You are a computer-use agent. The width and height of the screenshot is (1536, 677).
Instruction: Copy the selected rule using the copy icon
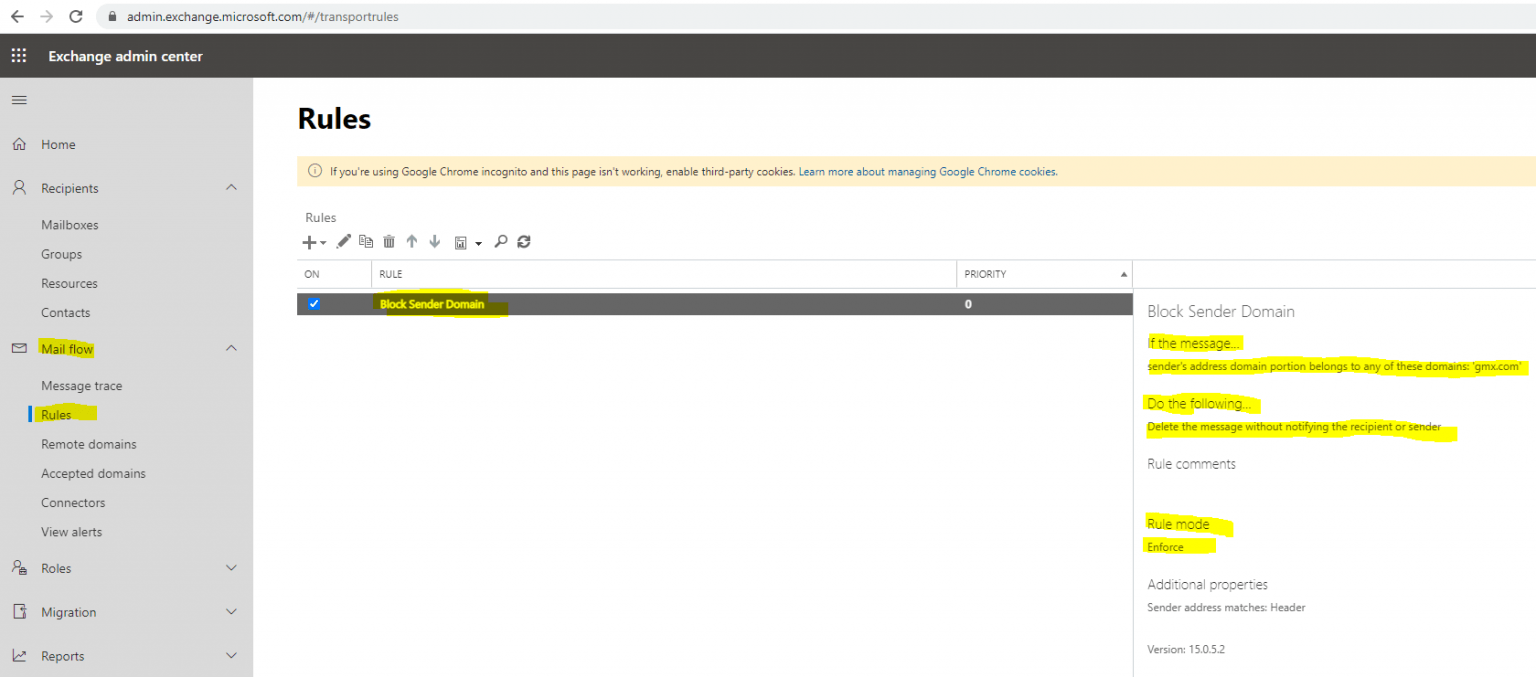pyautogui.click(x=366, y=241)
